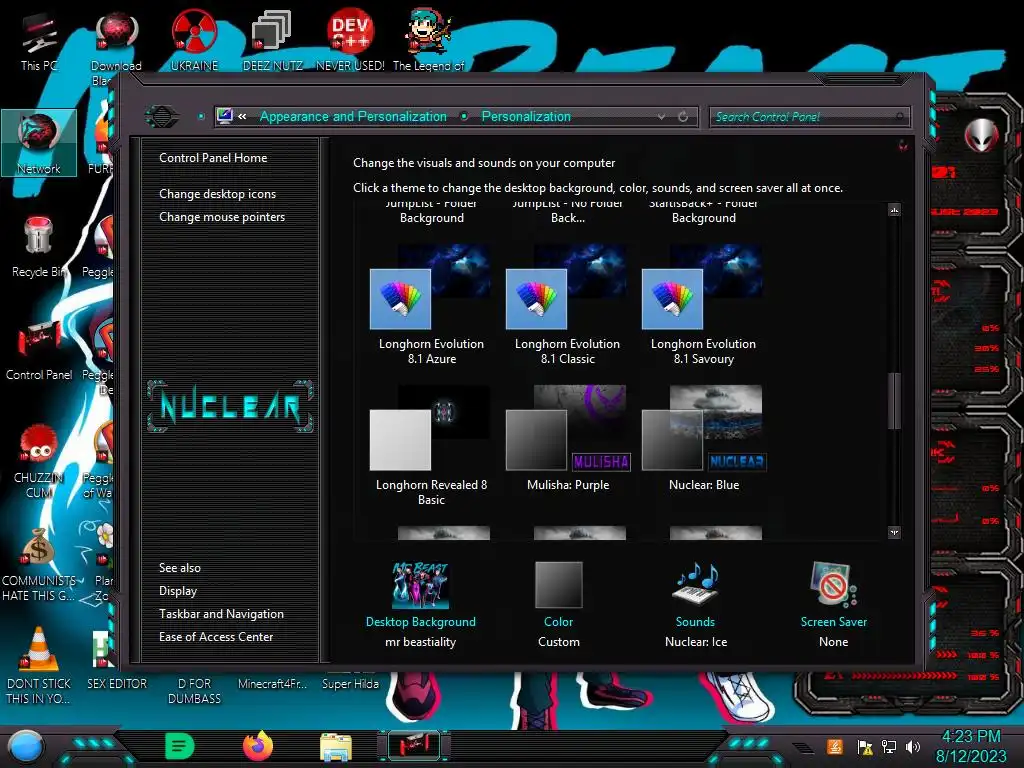Apply Longhorn Evolution 8.1 Classic theme
Screen dimensions: 1024x768
click(x=567, y=306)
